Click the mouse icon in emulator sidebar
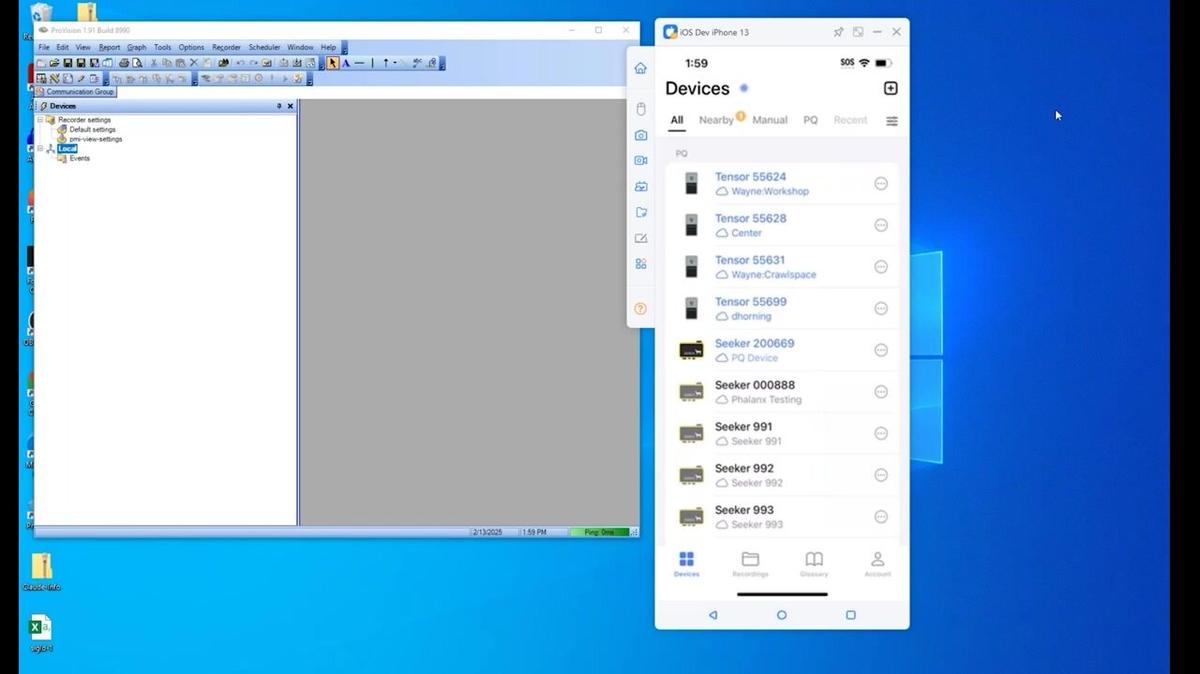 click(x=641, y=109)
